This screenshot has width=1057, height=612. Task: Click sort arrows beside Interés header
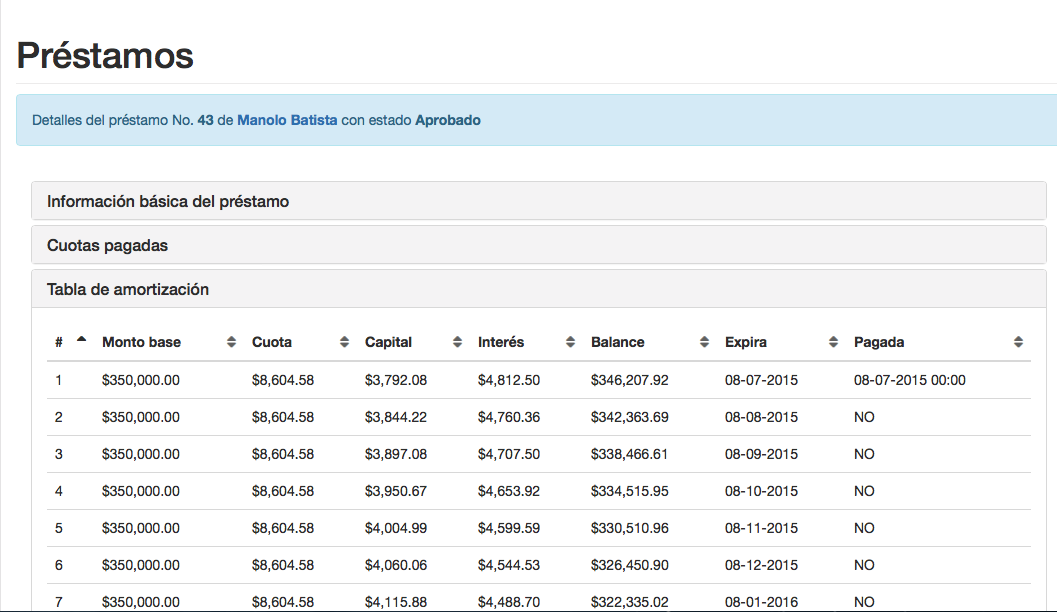(571, 342)
